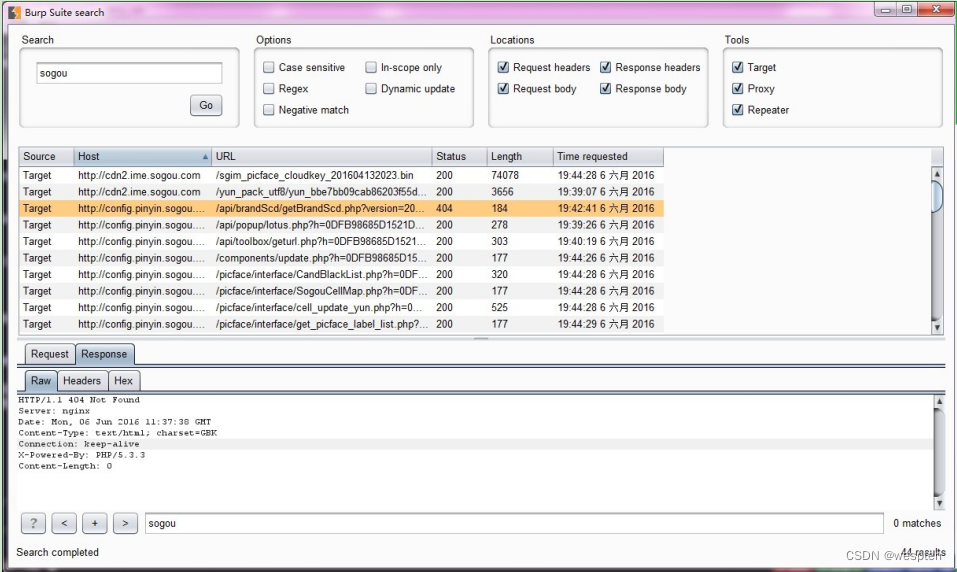Viewport: 957px width, 572px height.
Task: Select row with cell_update_yun.php URL
Action: click(341, 307)
